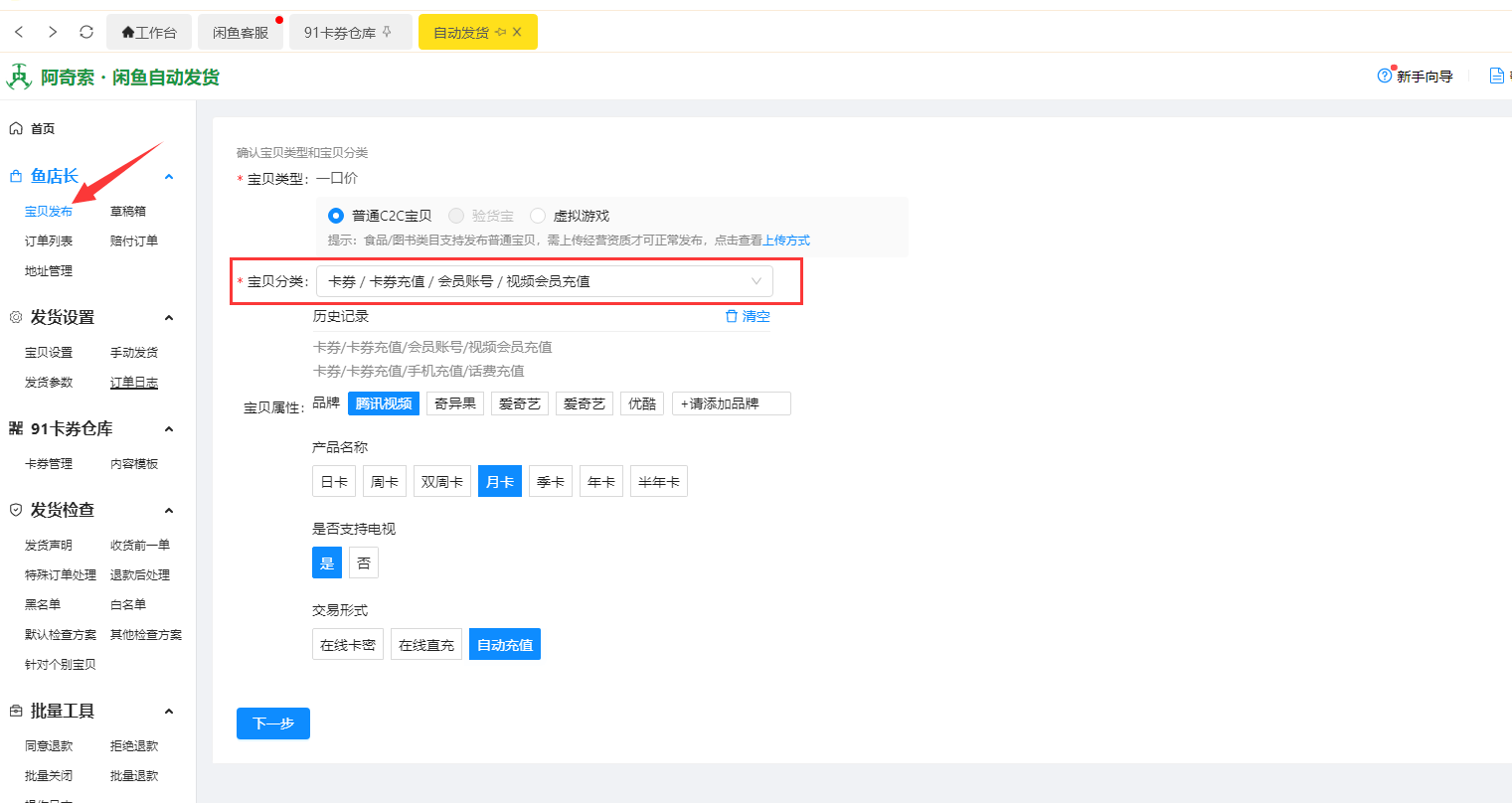Click the 发货检查 shield icon
Screen dimensions: 1512x803
click(16, 510)
